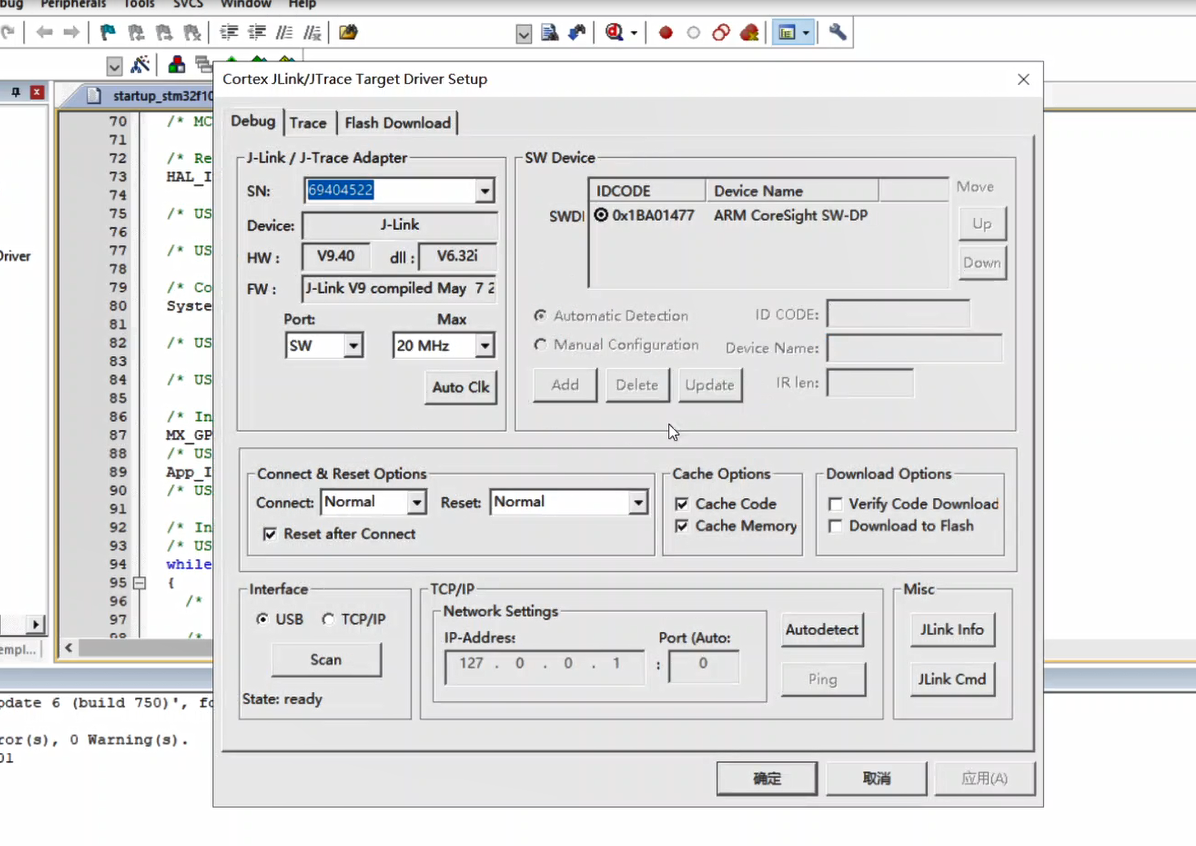Uncomment the selection
Image resolution: width=1196 pixels, height=846 pixels.
tap(312, 32)
